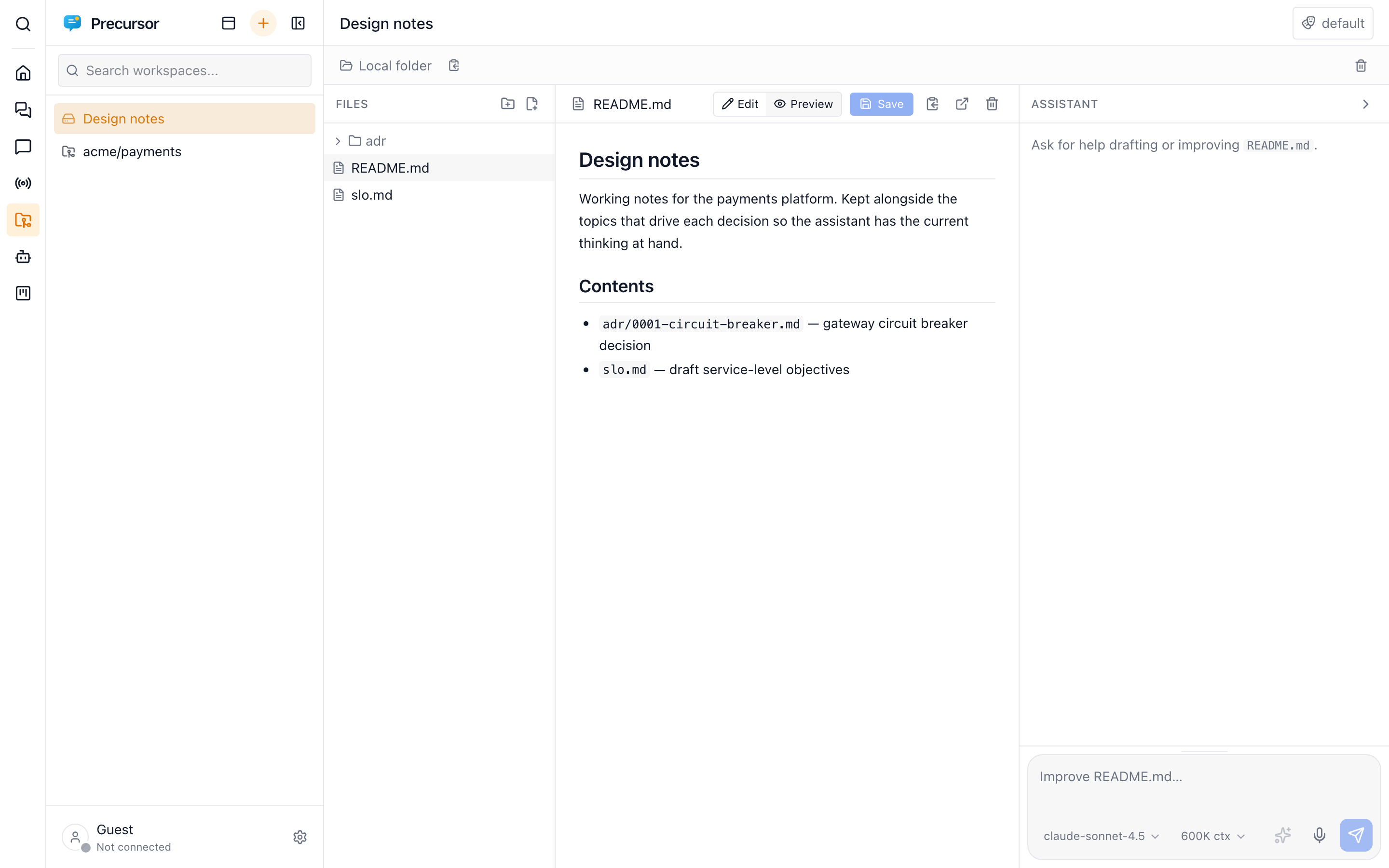Open the 600K ctx dropdown

coord(1212,836)
